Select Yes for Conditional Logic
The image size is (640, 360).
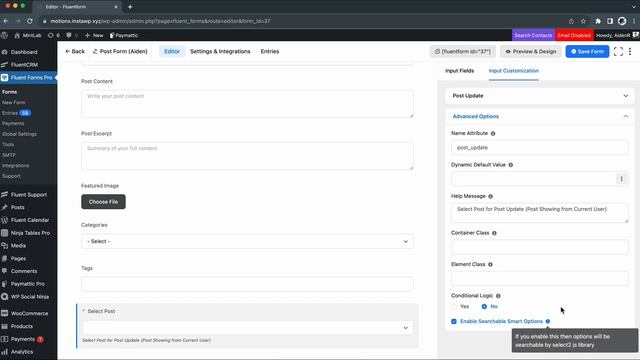[454, 307]
